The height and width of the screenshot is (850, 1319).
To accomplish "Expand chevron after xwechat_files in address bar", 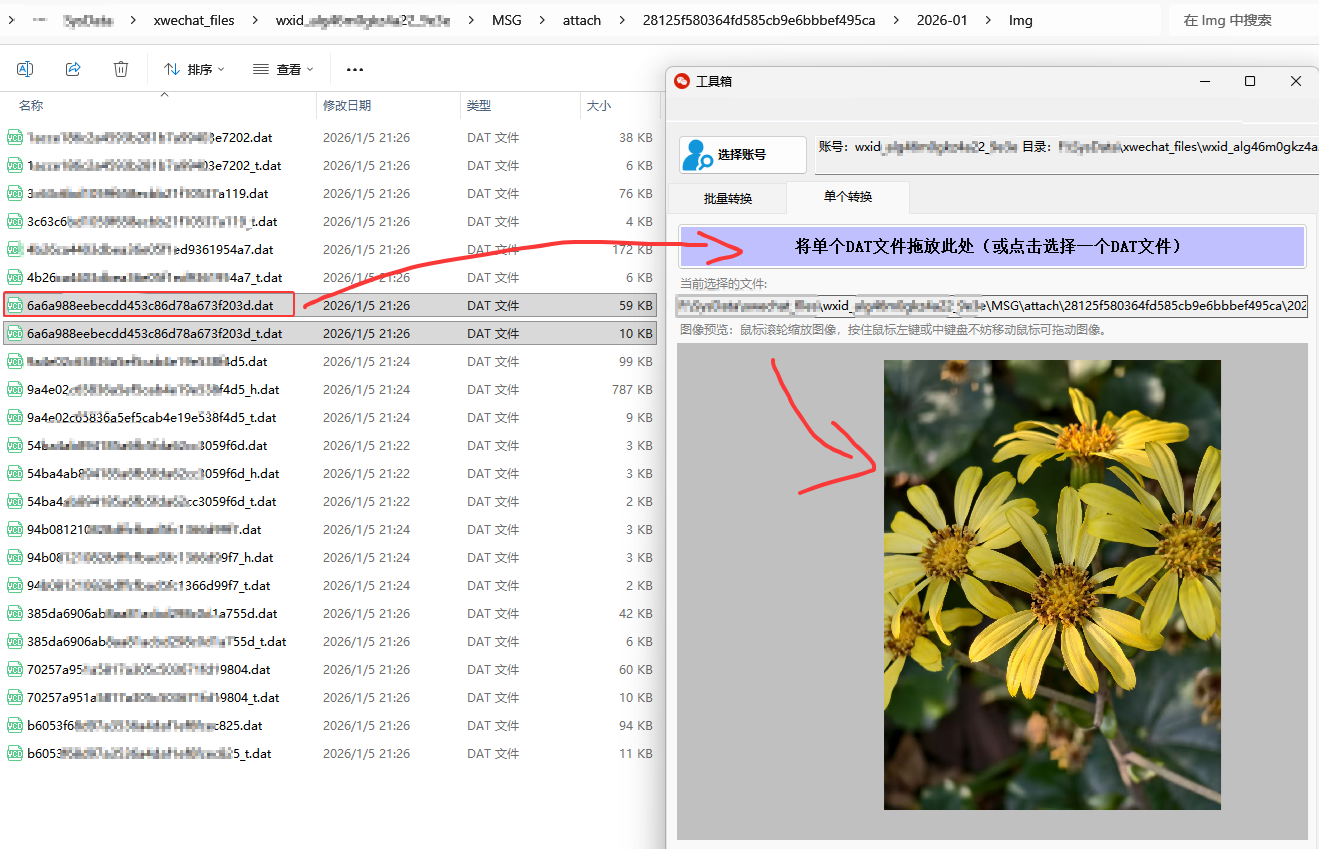I will coord(255,20).
